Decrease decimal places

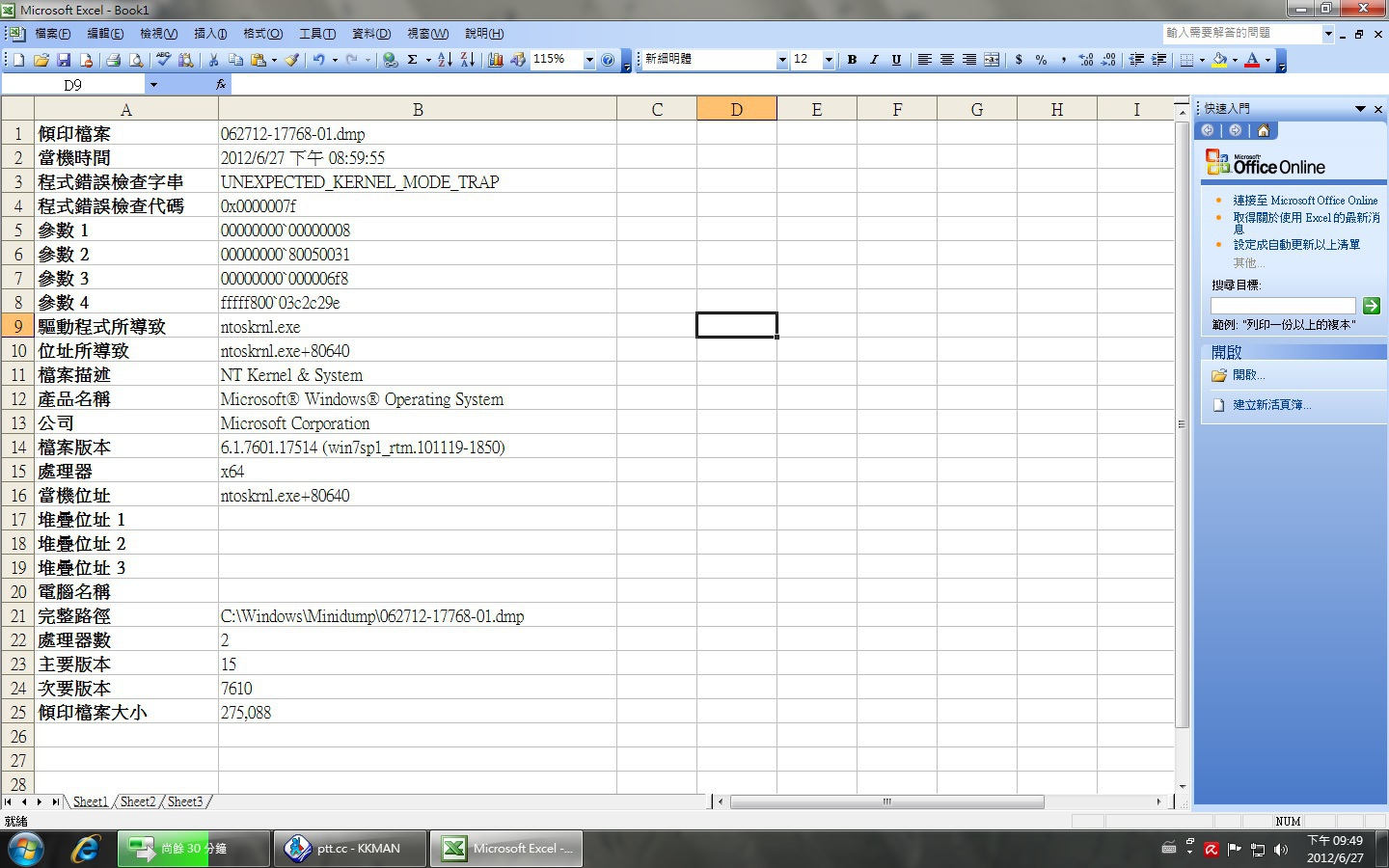1108,60
